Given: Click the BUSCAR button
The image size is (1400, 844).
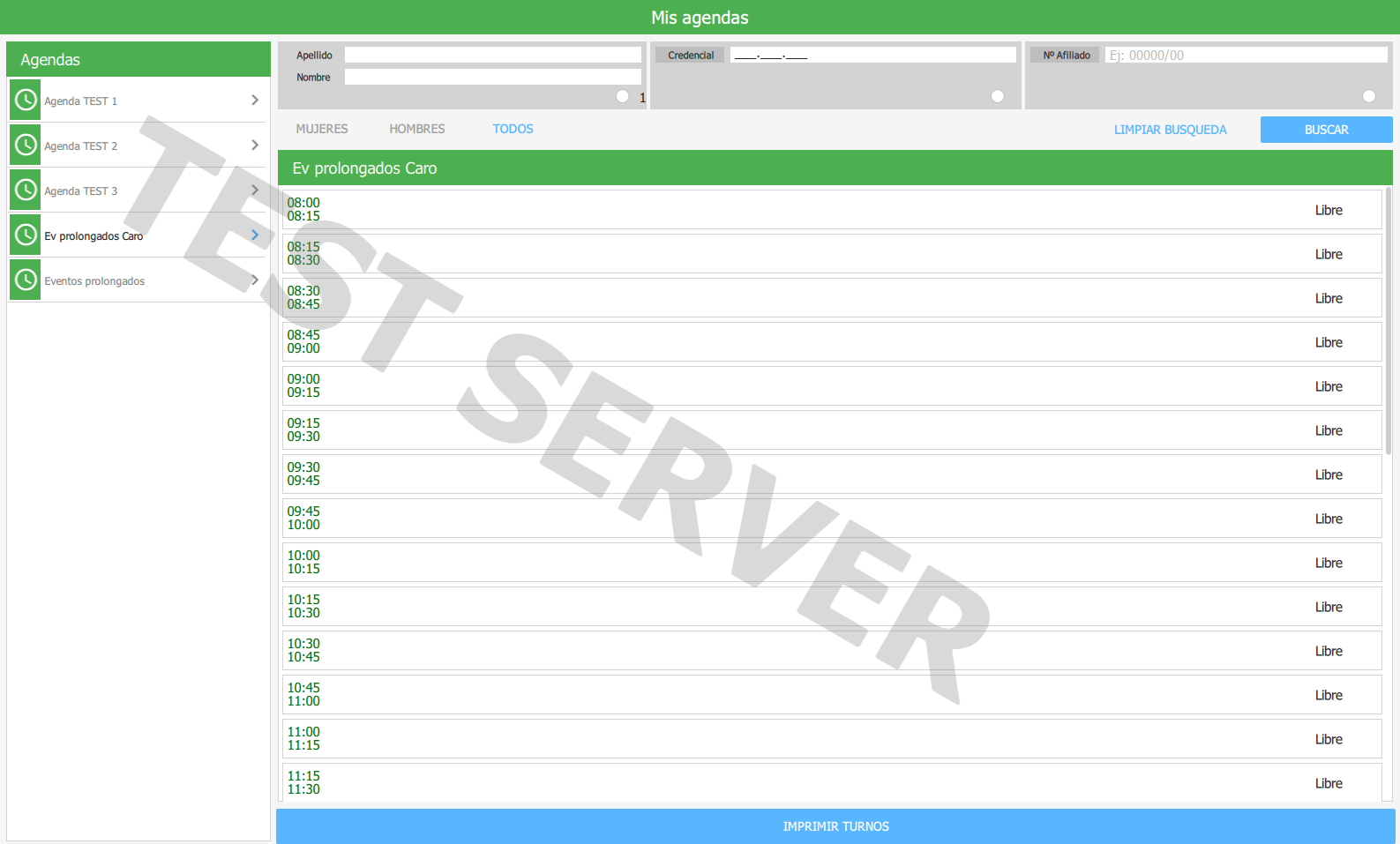Looking at the screenshot, I should 1327,130.
